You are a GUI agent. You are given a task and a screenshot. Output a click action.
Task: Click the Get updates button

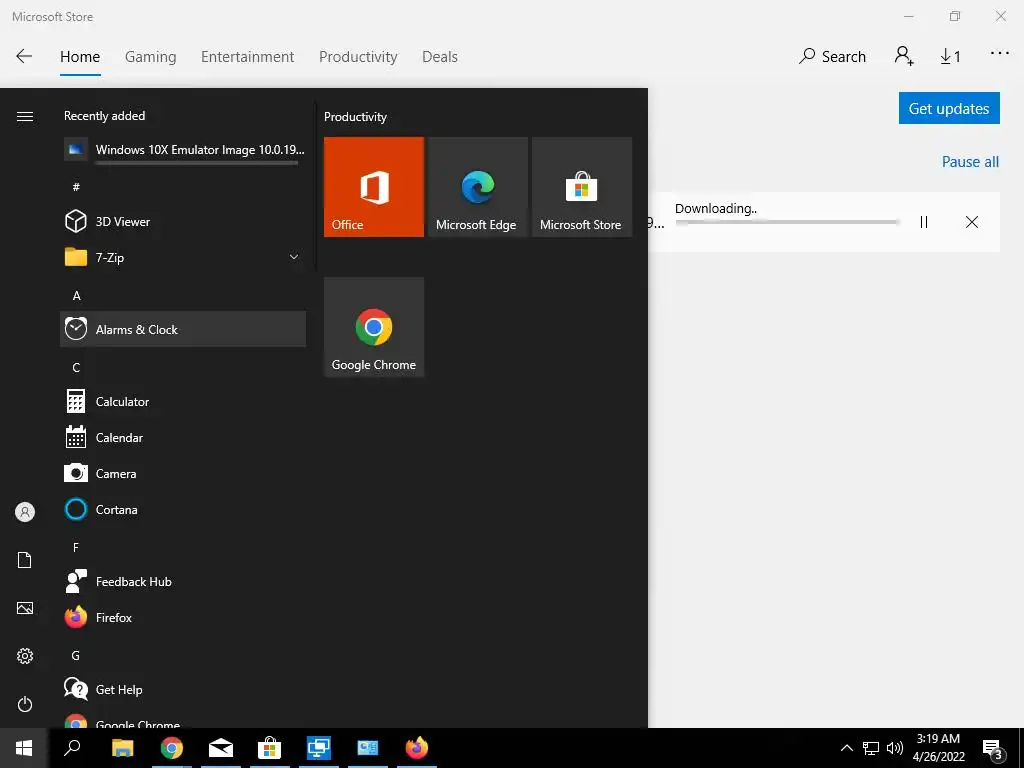[x=949, y=108]
